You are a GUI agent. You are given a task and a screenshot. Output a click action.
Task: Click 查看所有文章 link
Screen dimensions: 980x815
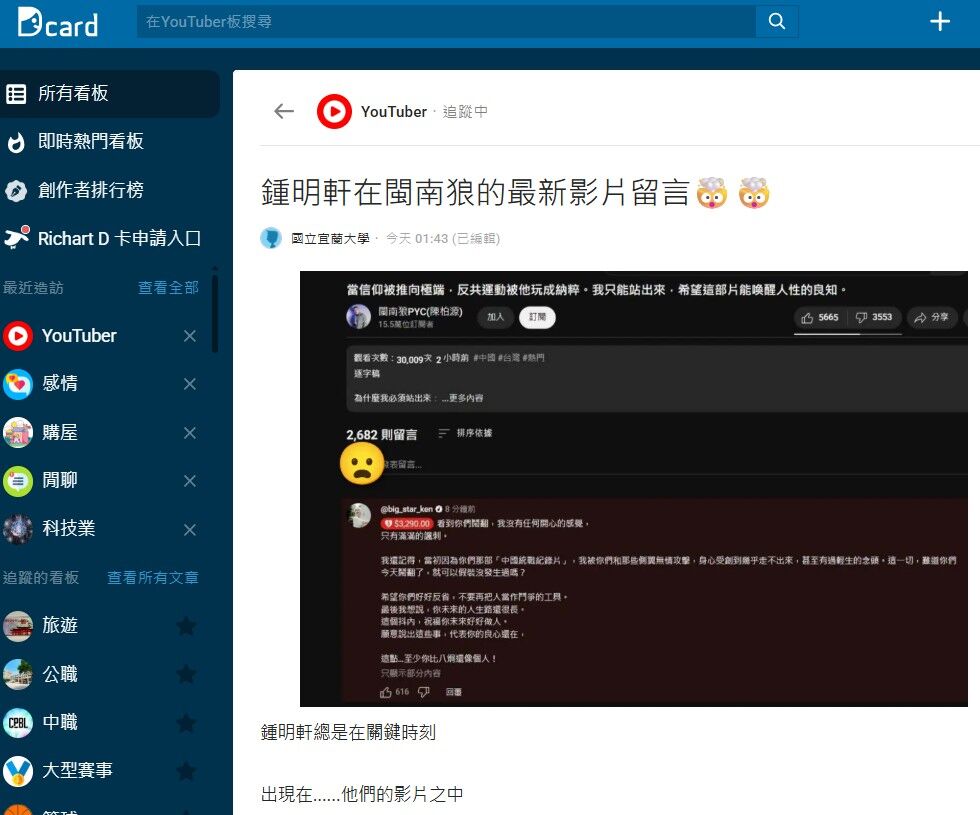(153, 578)
